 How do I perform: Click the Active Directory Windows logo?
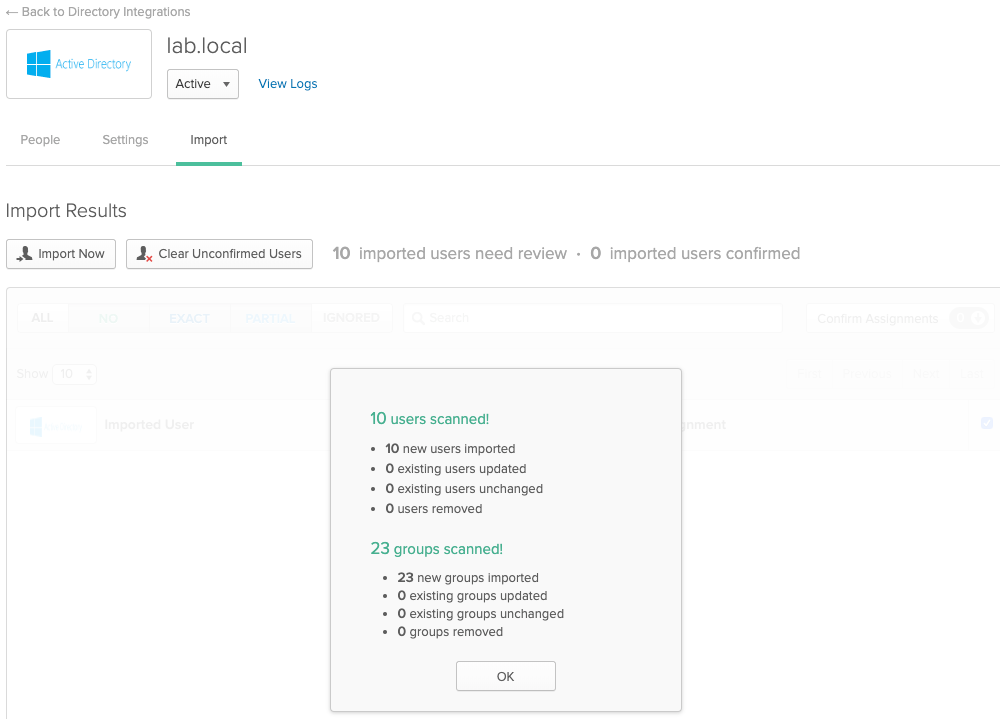point(39,64)
